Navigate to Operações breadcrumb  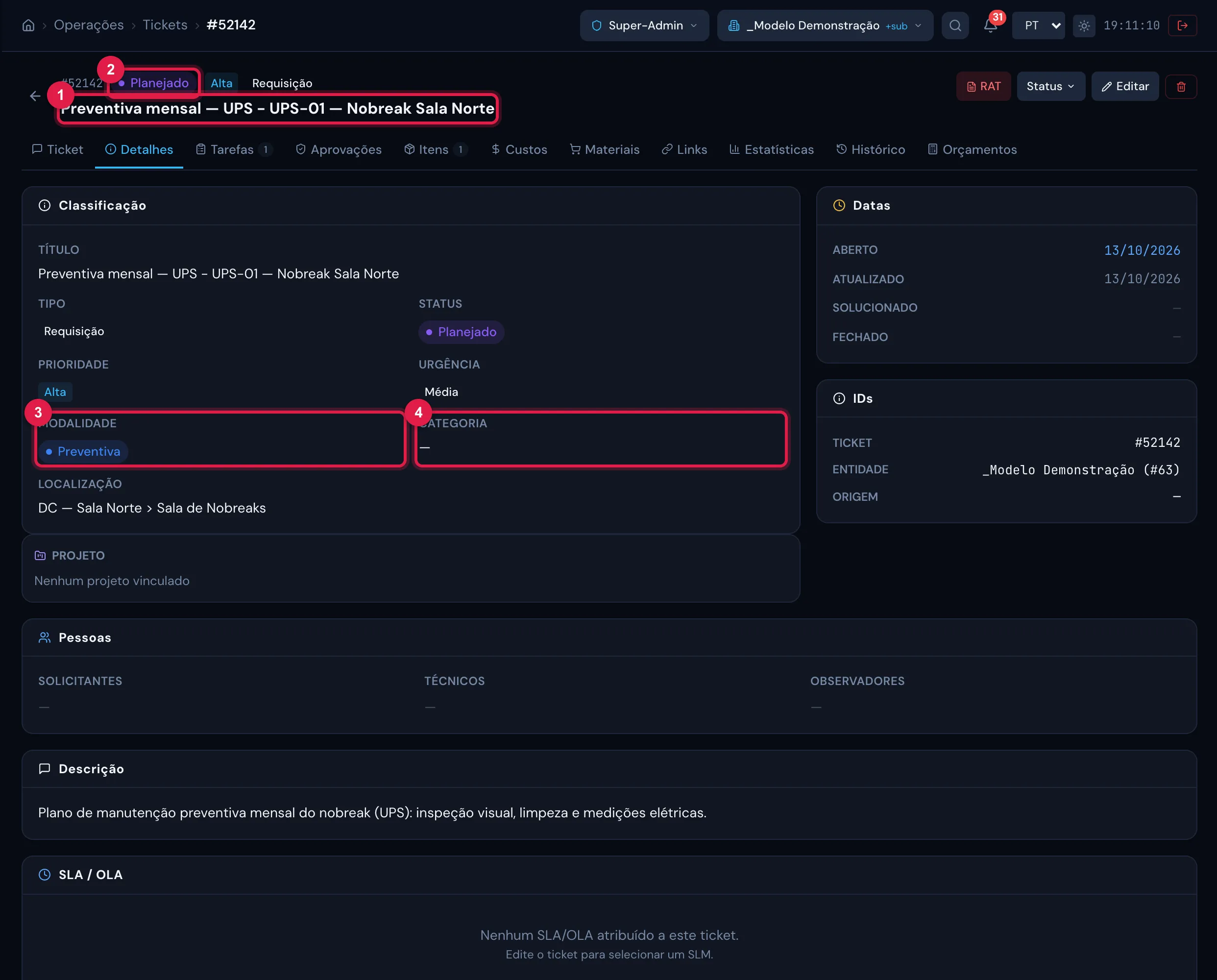pos(89,25)
